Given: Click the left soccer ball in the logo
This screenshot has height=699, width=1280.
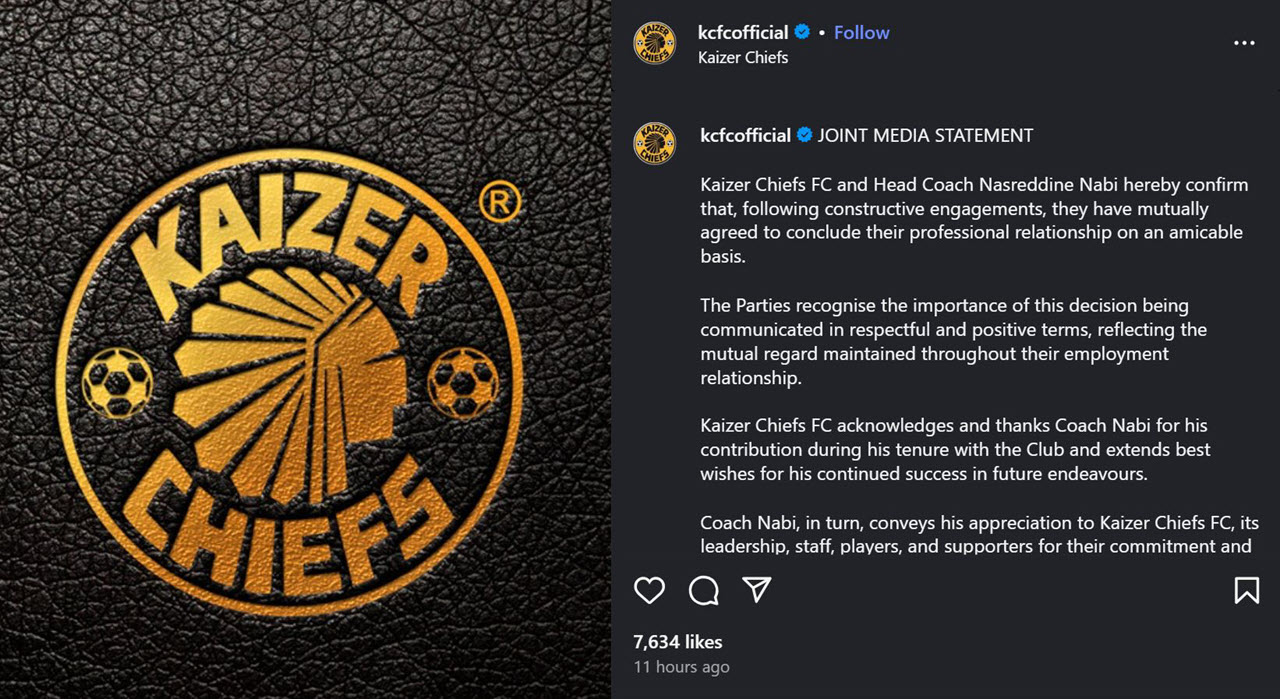Looking at the screenshot, I should click(118, 383).
